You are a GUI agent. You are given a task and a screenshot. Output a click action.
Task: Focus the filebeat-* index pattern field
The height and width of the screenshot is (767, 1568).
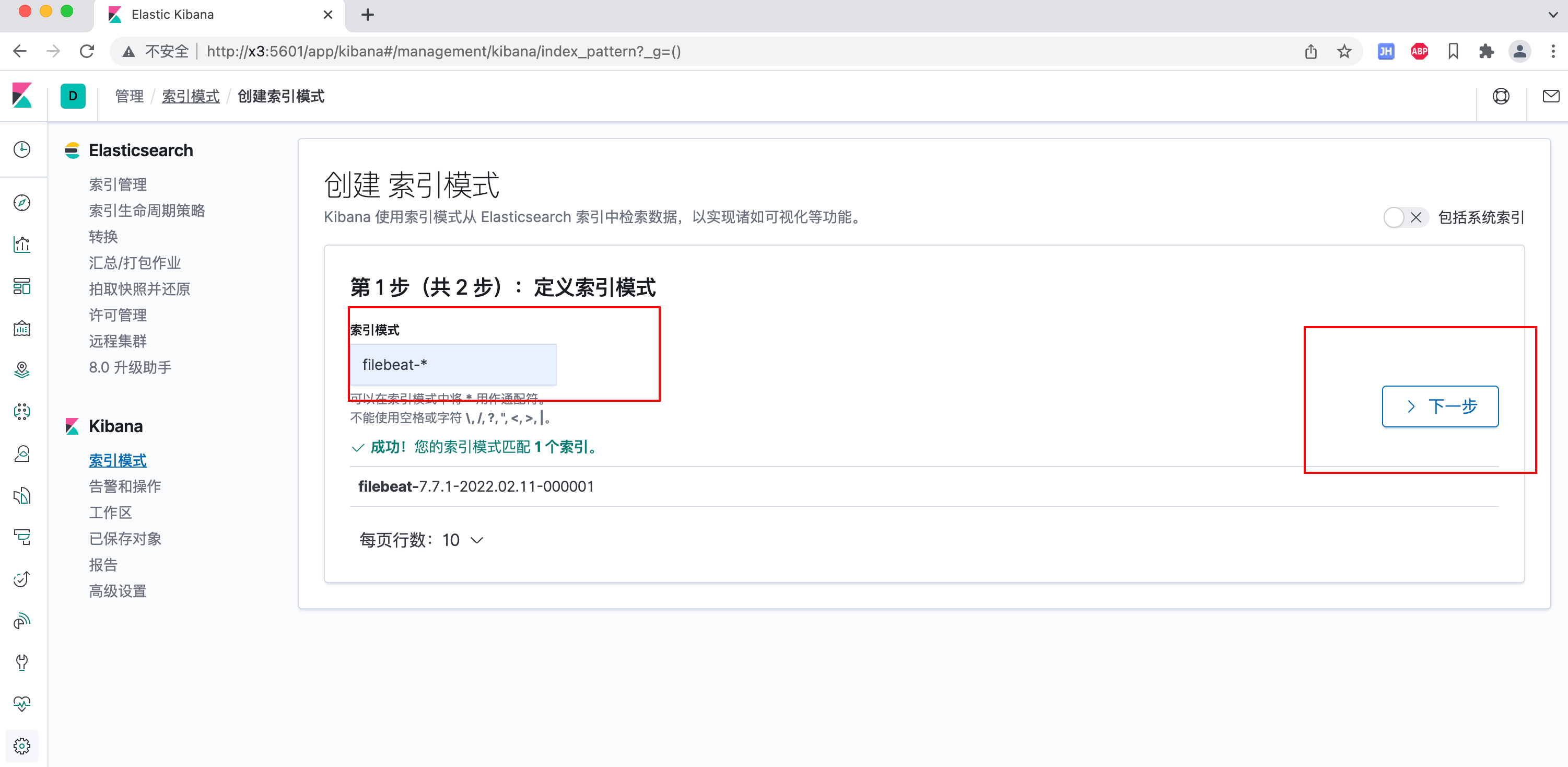453,365
